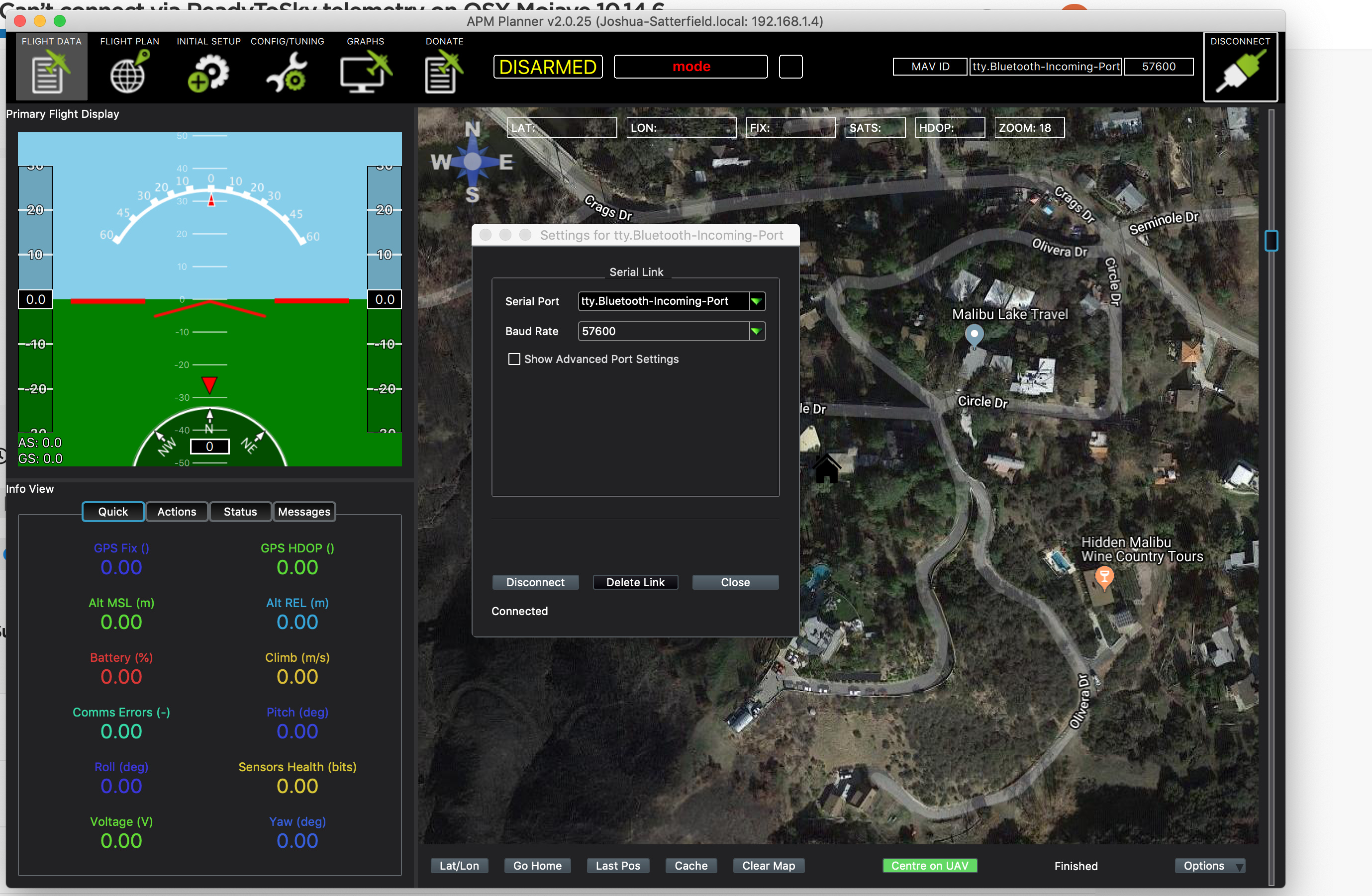
Task: Click the Clear Map button
Action: 769,866
